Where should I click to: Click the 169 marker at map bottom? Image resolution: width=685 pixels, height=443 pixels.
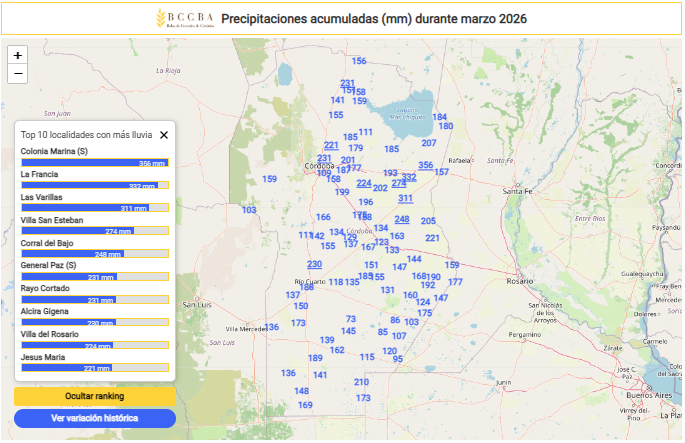point(305,405)
